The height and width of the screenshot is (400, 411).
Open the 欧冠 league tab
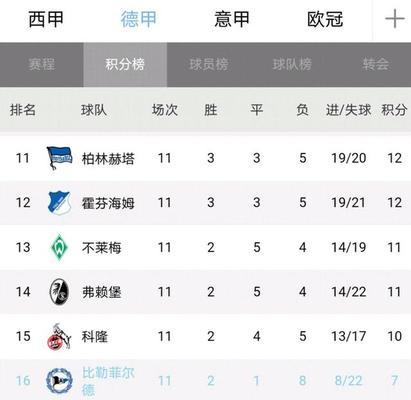click(x=325, y=19)
